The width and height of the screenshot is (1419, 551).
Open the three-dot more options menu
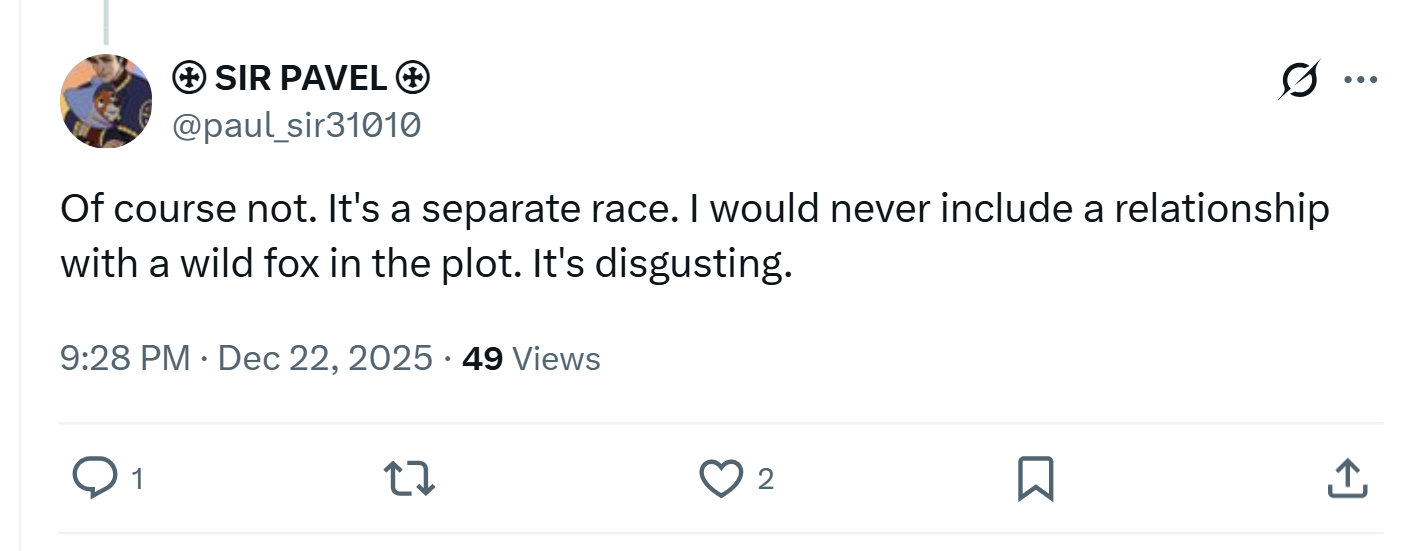tap(1361, 80)
